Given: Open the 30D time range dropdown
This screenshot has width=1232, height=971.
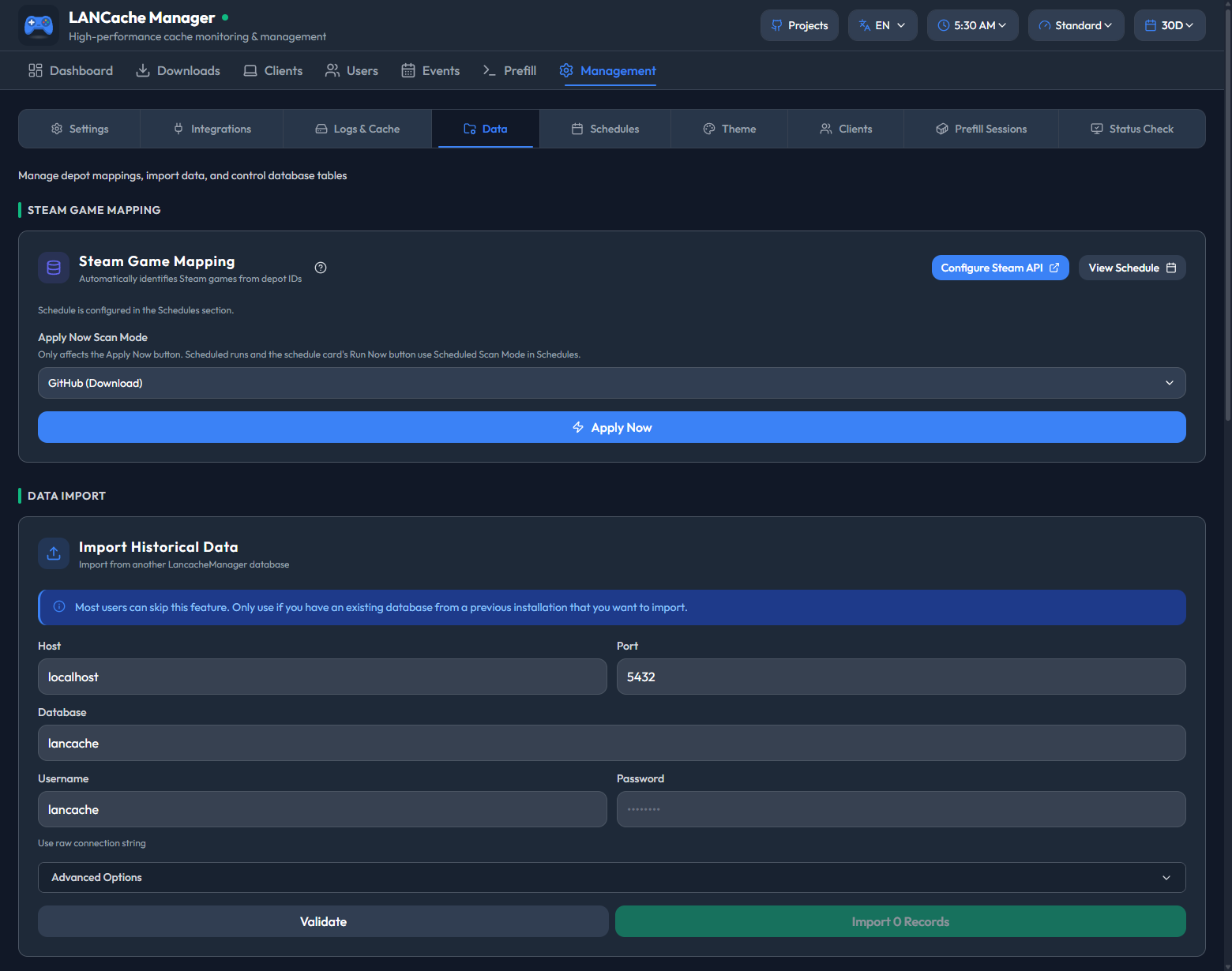Looking at the screenshot, I should click(1170, 25).
